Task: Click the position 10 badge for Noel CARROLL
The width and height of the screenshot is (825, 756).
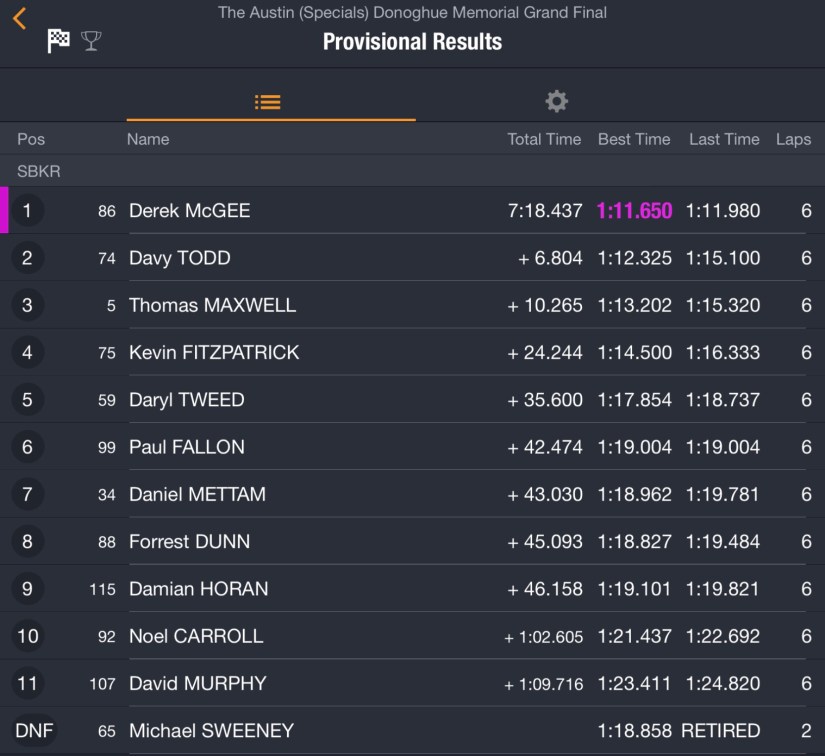Action: pos(27,636)
